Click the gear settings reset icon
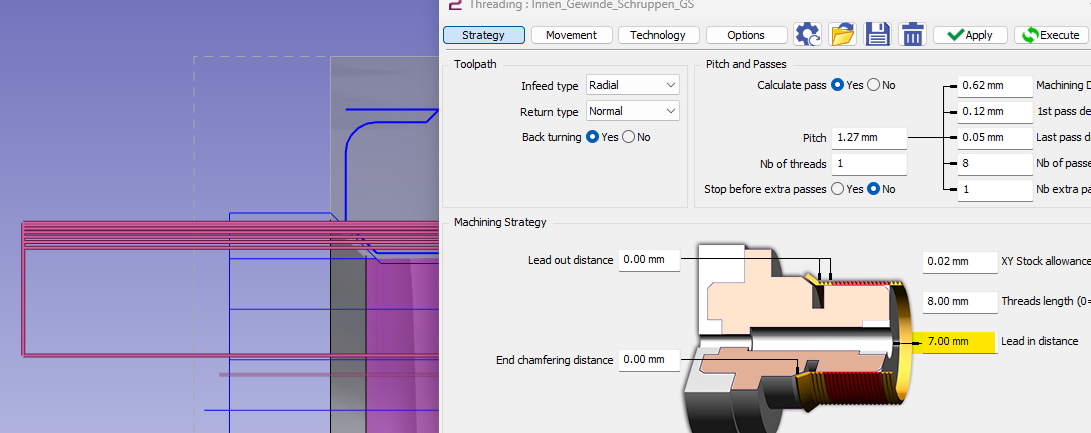 tap(807, 35)
